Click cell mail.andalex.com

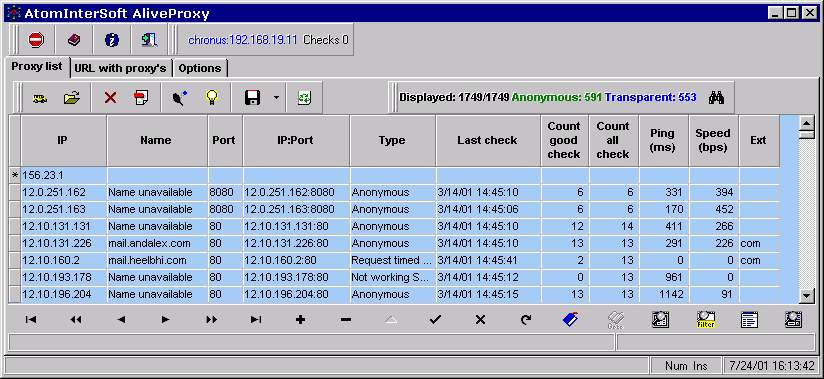point(157,243)
